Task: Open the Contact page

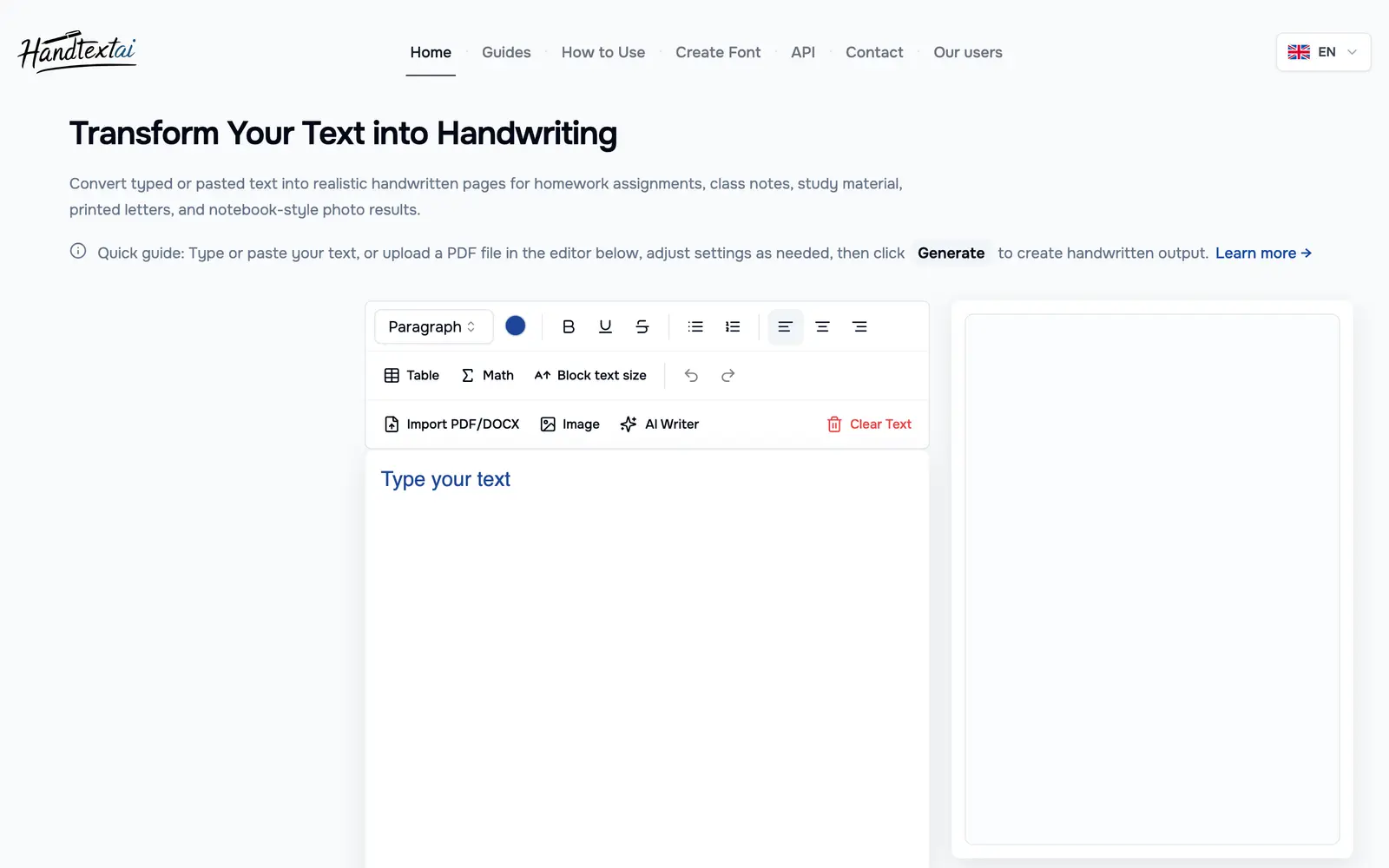Action: point(874,52)
